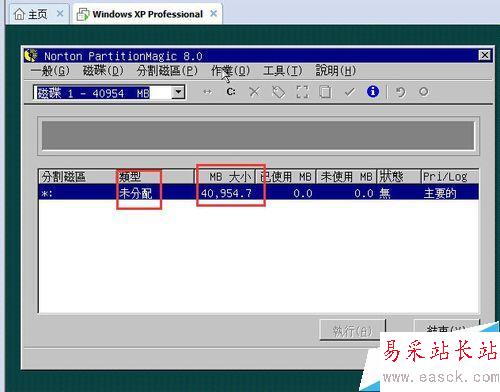This screenshot has width=500, height=392.
Task: Click the resize/move partition arrow icon
Action: 207,92
